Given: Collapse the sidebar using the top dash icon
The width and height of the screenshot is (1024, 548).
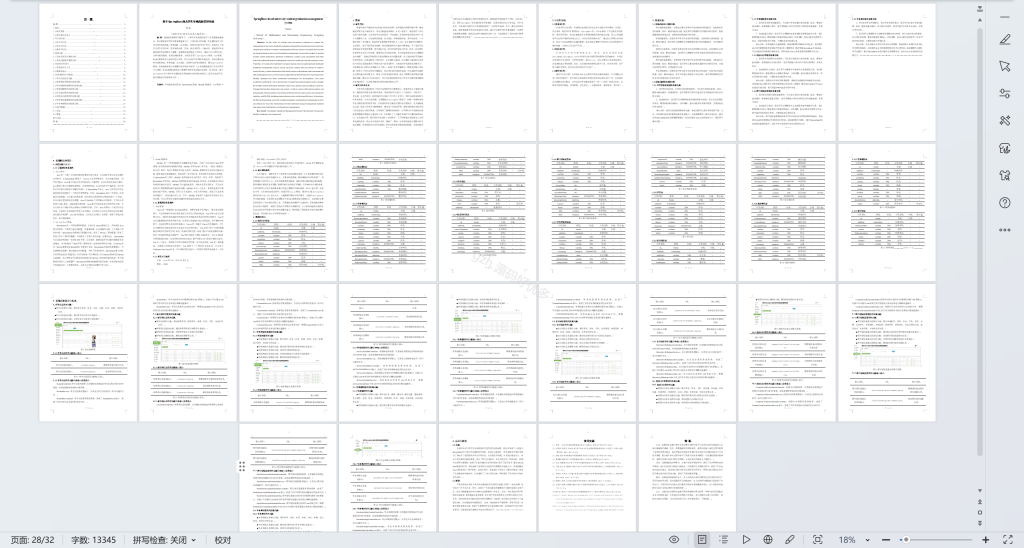Looking at the screenshot, I should tap(1004, 17).
